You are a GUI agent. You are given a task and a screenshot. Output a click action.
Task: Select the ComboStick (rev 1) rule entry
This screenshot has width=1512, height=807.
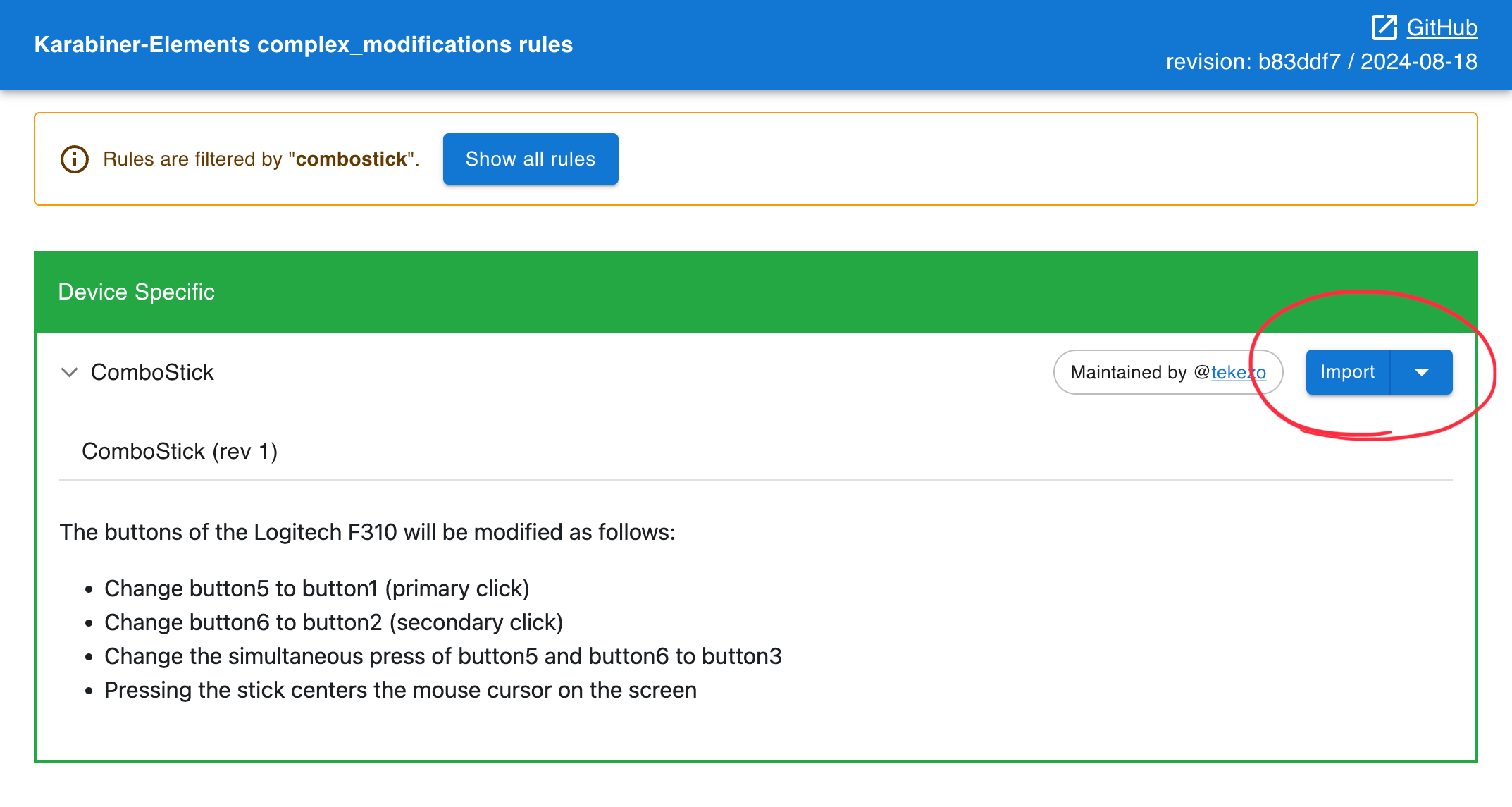point(180,451)
